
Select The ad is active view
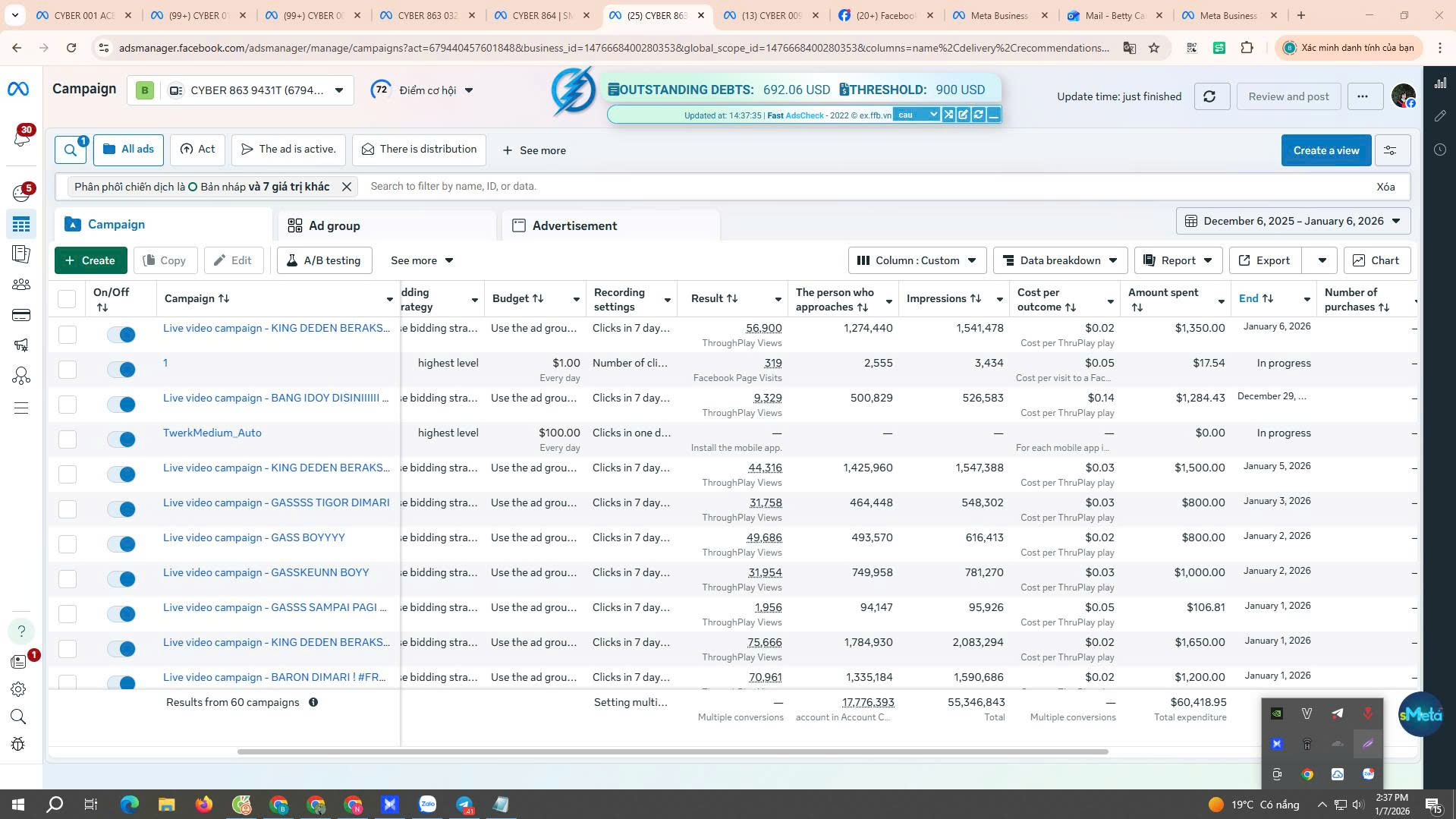click(x=288, y=150)
